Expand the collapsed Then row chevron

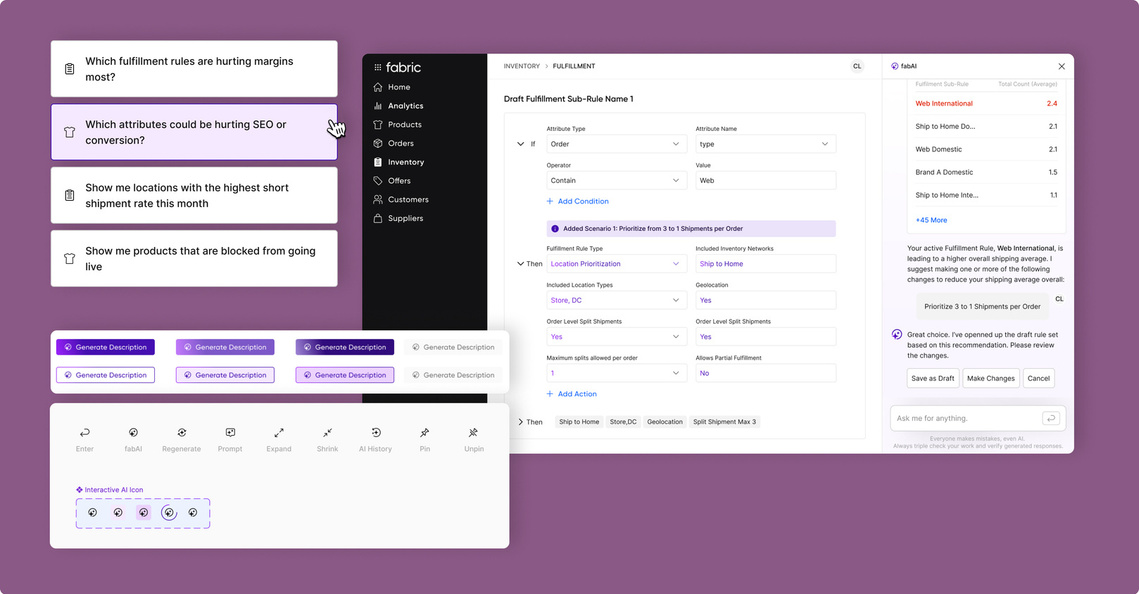coord(520,422)
